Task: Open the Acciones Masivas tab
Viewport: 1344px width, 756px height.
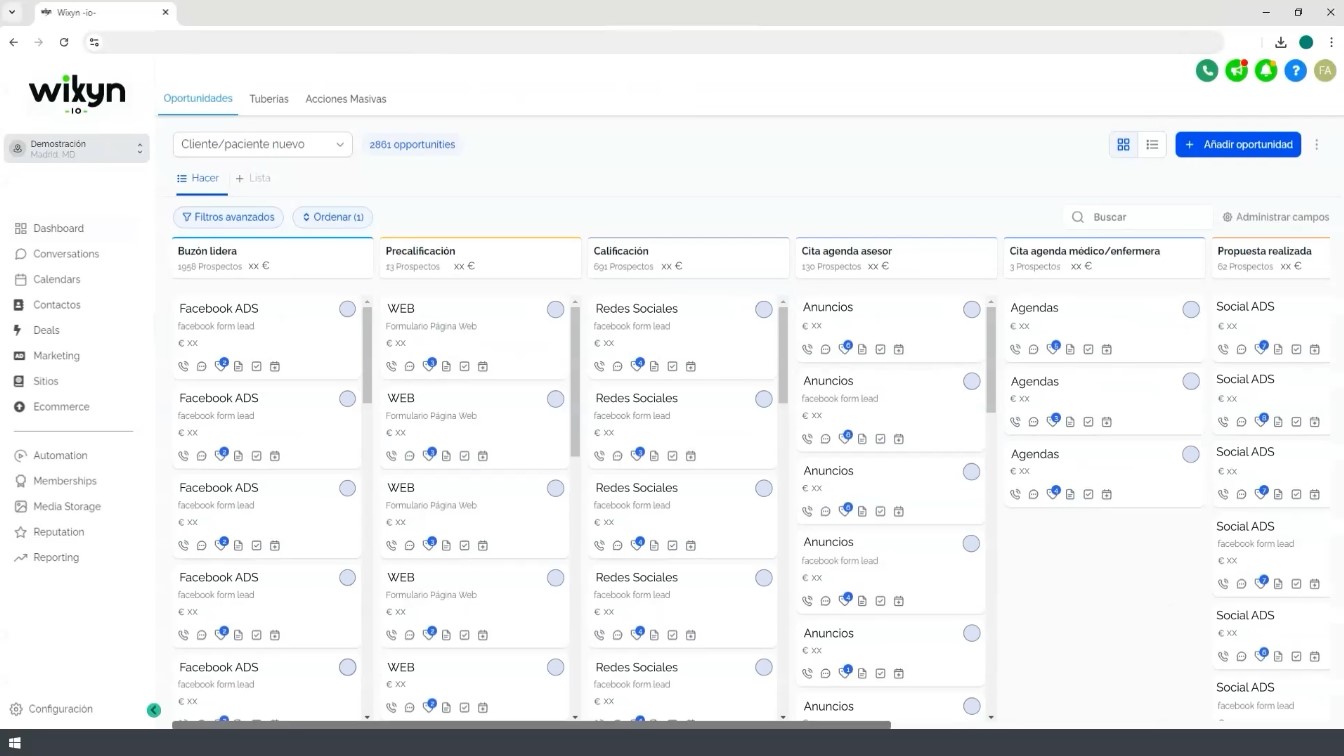Action: 346,99
